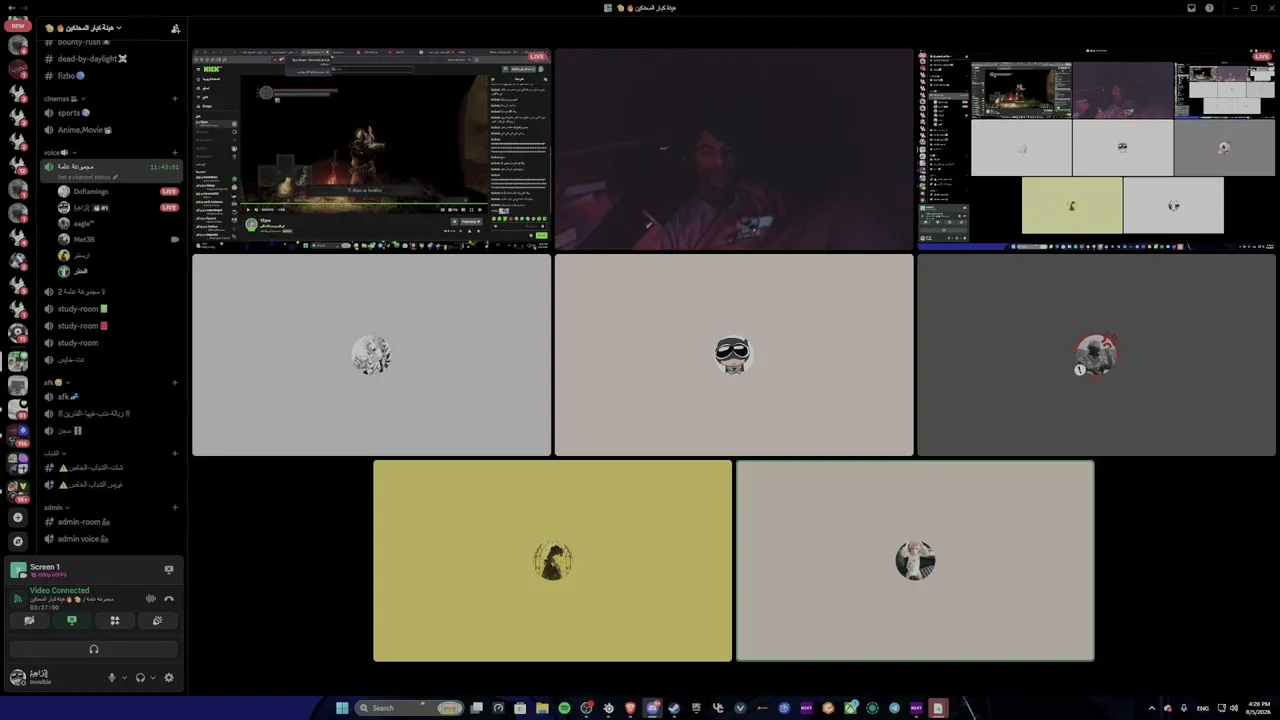Image resolution: width=1280 pixels, height=720 pixels.
Task: Click the Windows taskbar Search box
Action: (x=409, y=708)
